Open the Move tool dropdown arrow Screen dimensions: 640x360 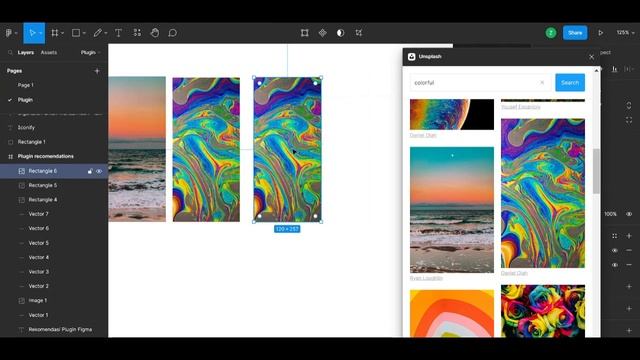pos(41,33)
